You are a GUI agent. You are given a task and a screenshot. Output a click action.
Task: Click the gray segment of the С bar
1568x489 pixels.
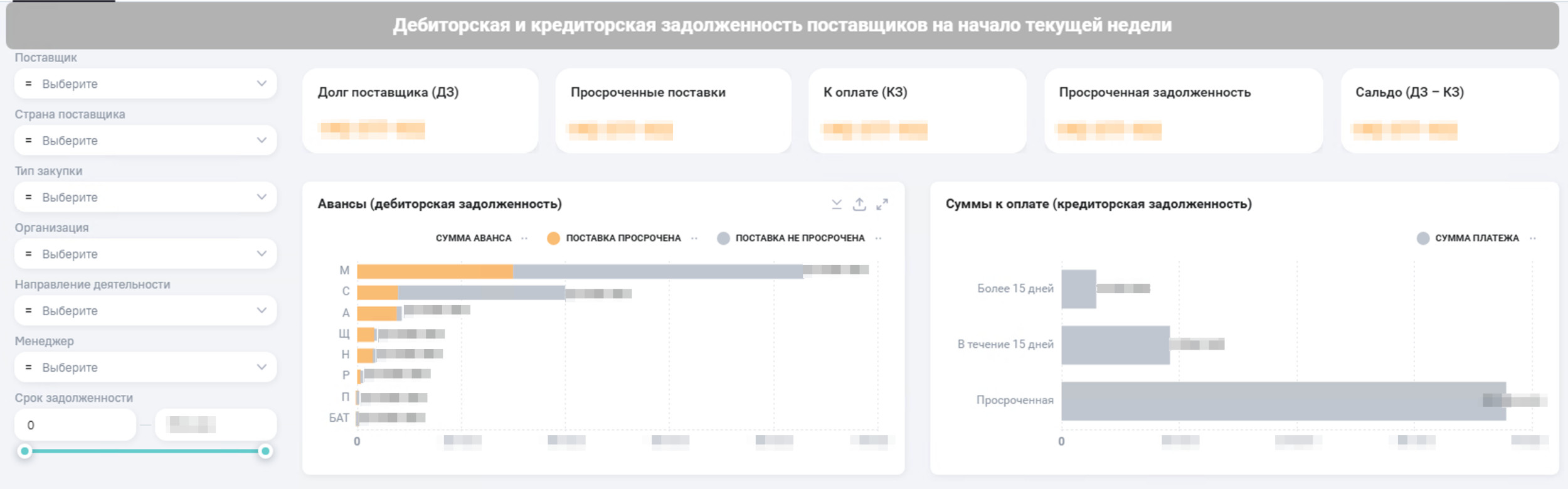[481, 293]
